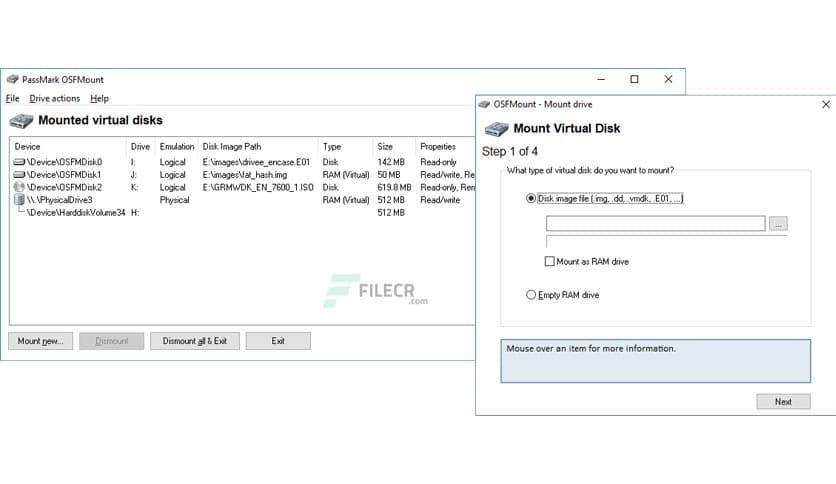Image resolution: width=836 pixels, height=484 pixels.
Task: Close the Mount drive dialog
Action: click(x=826, y=104)
